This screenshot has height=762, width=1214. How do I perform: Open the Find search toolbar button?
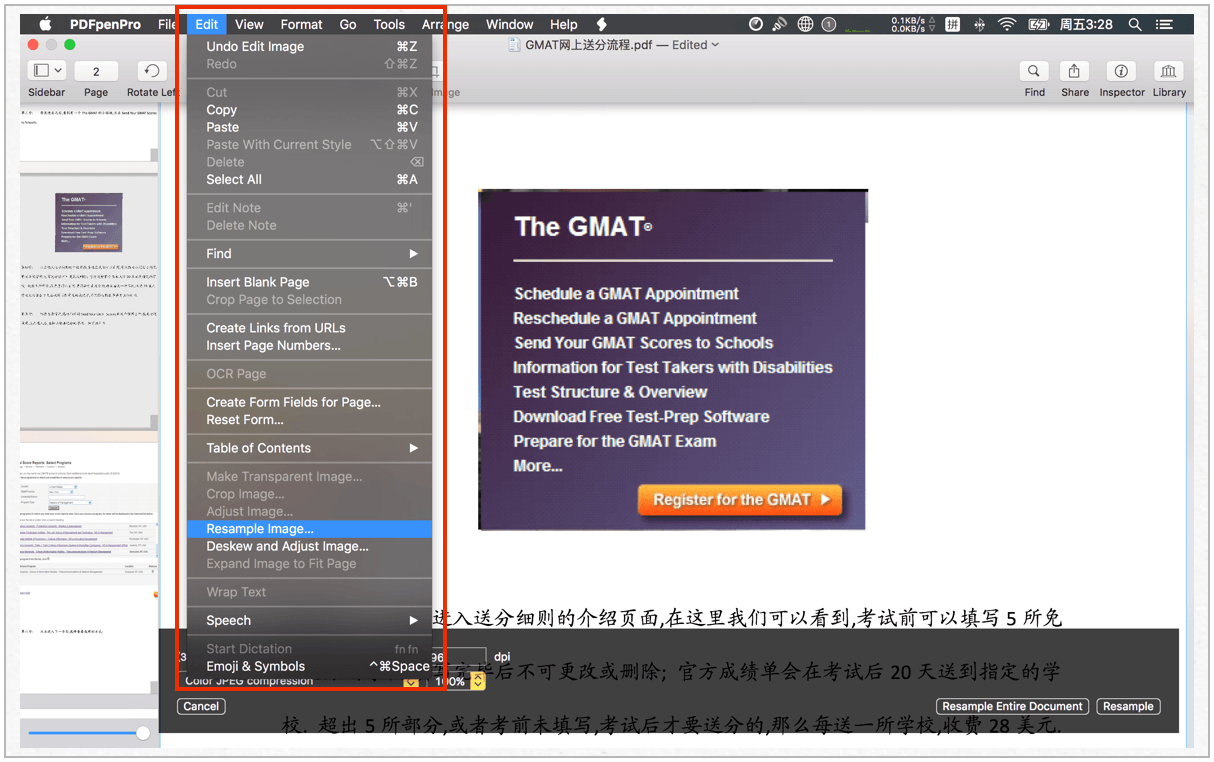1034,71
